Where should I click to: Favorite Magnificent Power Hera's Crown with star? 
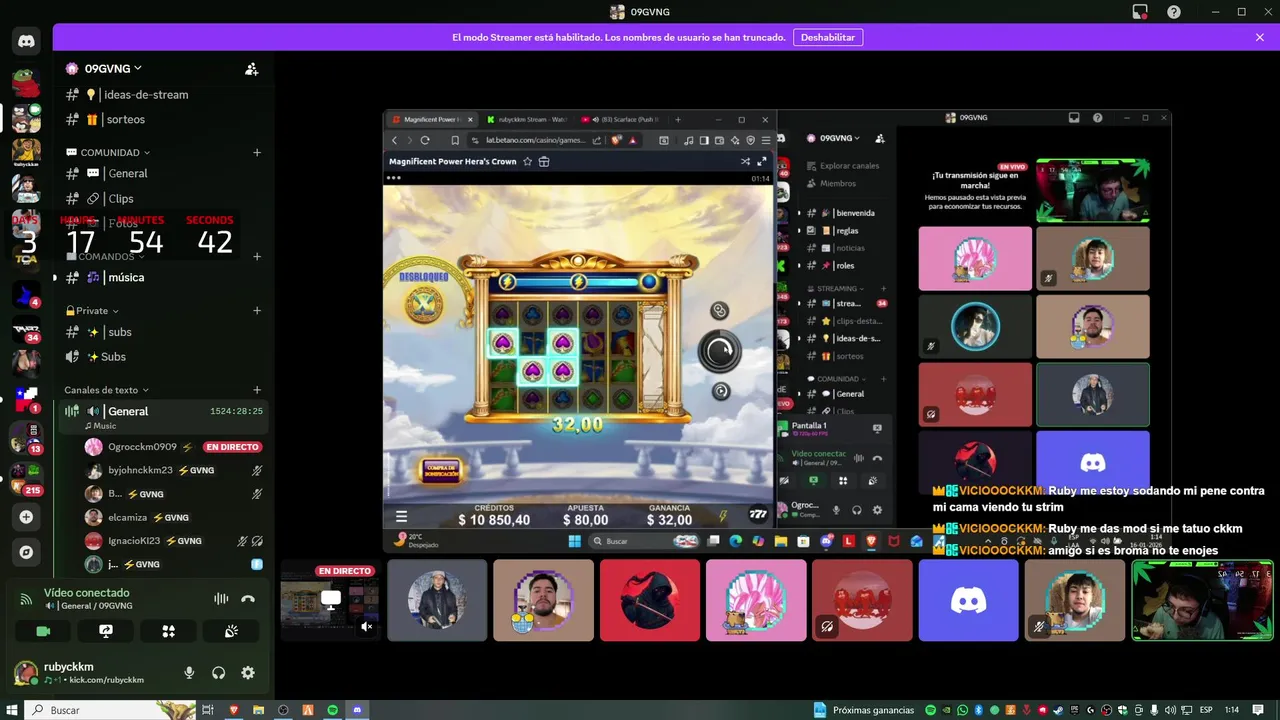pyautogui.click(x=529, y=161)
